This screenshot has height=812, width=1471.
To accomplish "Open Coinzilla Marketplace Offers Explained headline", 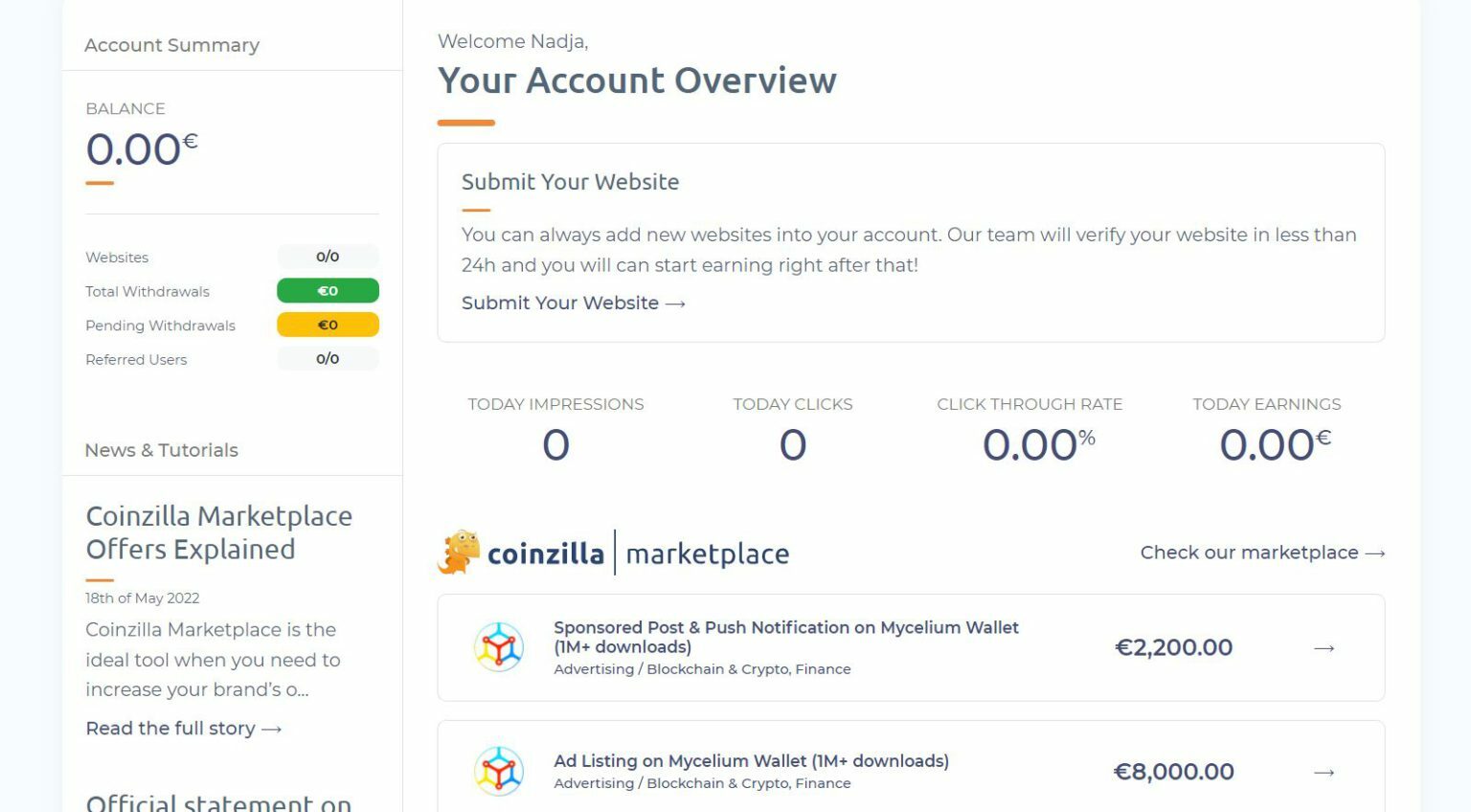I will point(219,532).
